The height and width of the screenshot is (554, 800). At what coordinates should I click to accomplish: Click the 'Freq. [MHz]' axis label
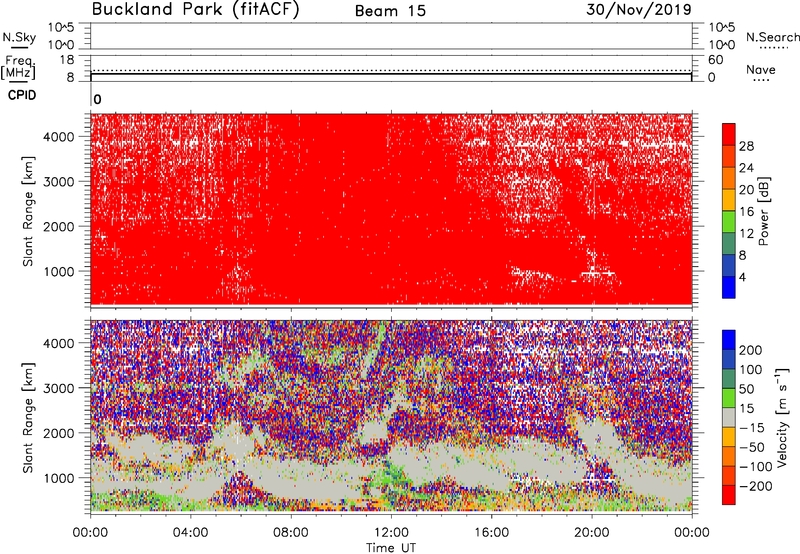pos(18,68)
